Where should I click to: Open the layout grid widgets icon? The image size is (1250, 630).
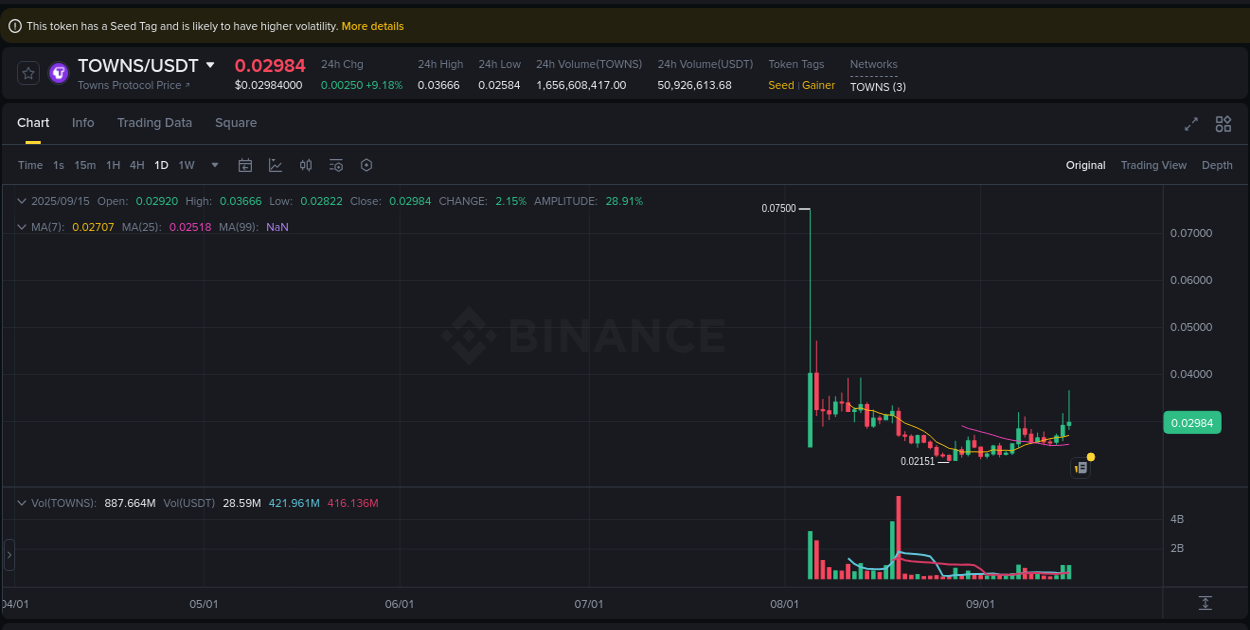1223,124
